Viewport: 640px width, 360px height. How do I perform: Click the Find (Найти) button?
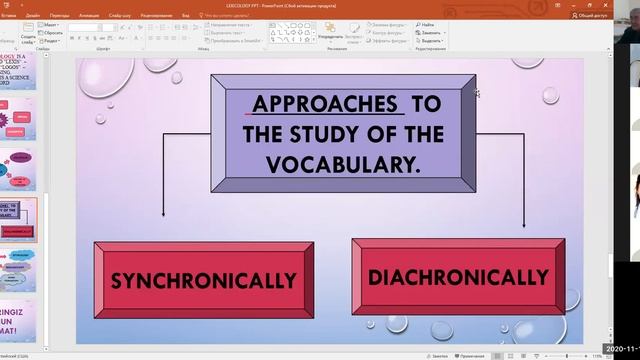(425, 25)
